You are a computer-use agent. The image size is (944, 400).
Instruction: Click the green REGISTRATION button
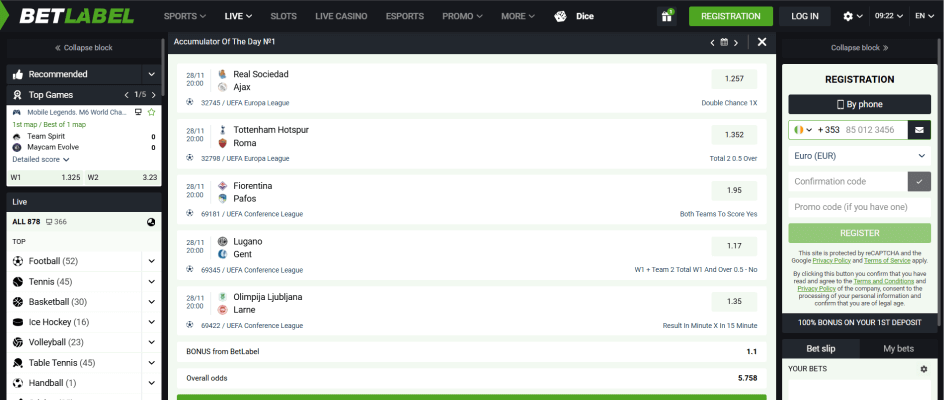[731, 16]
